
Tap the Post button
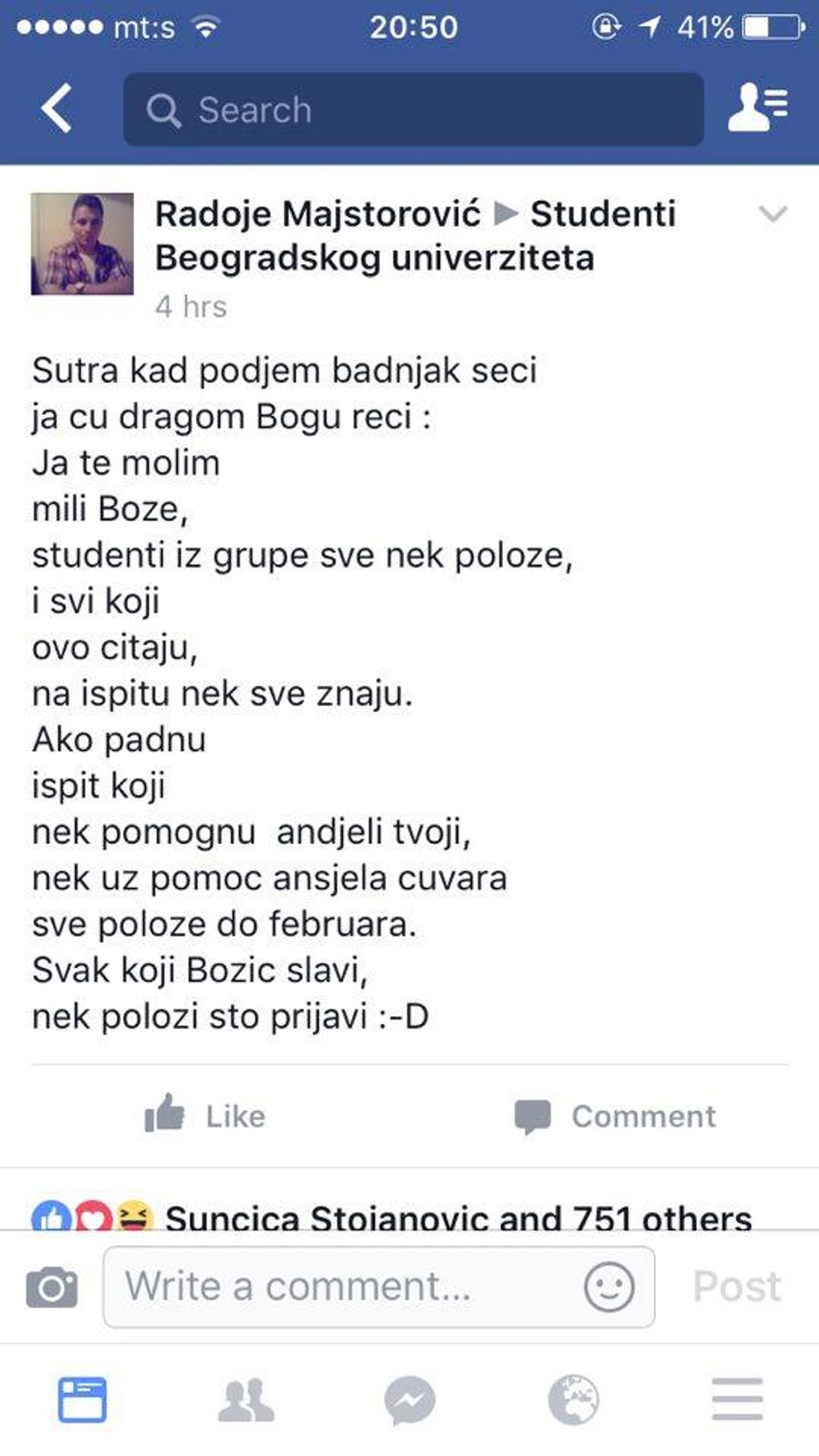point(736,1285)
